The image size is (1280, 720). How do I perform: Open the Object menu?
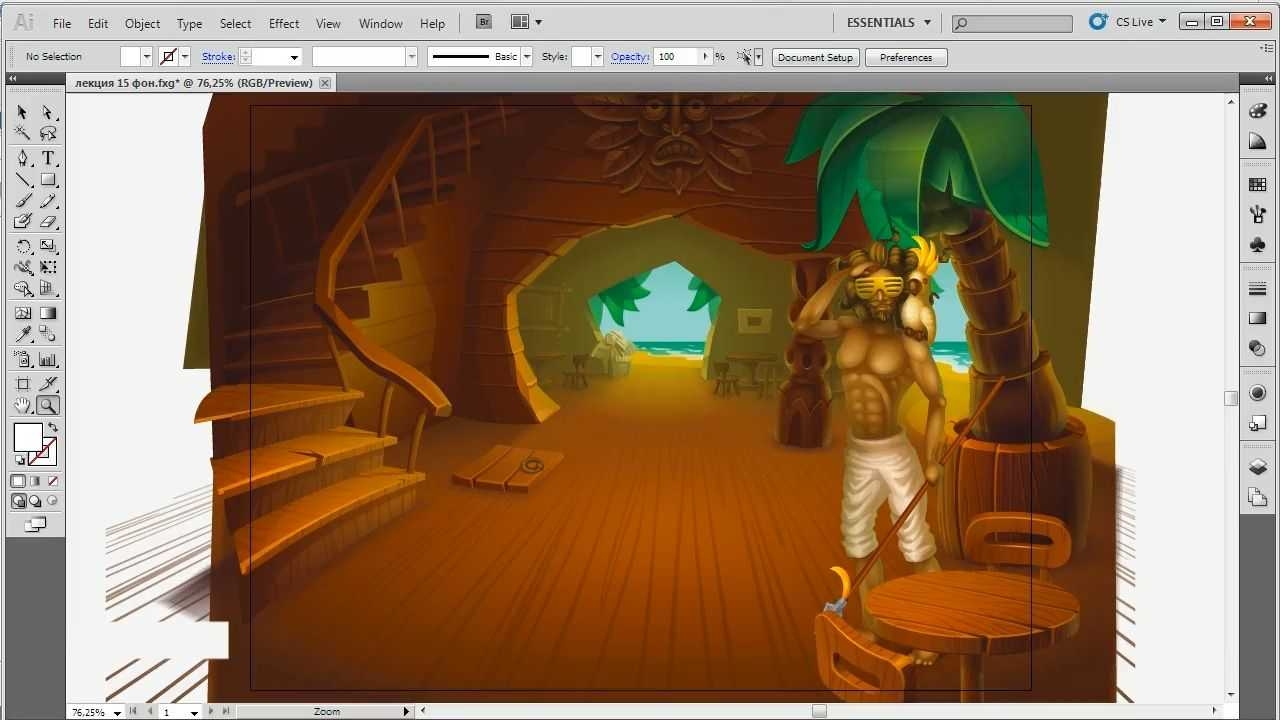point(142,23)
